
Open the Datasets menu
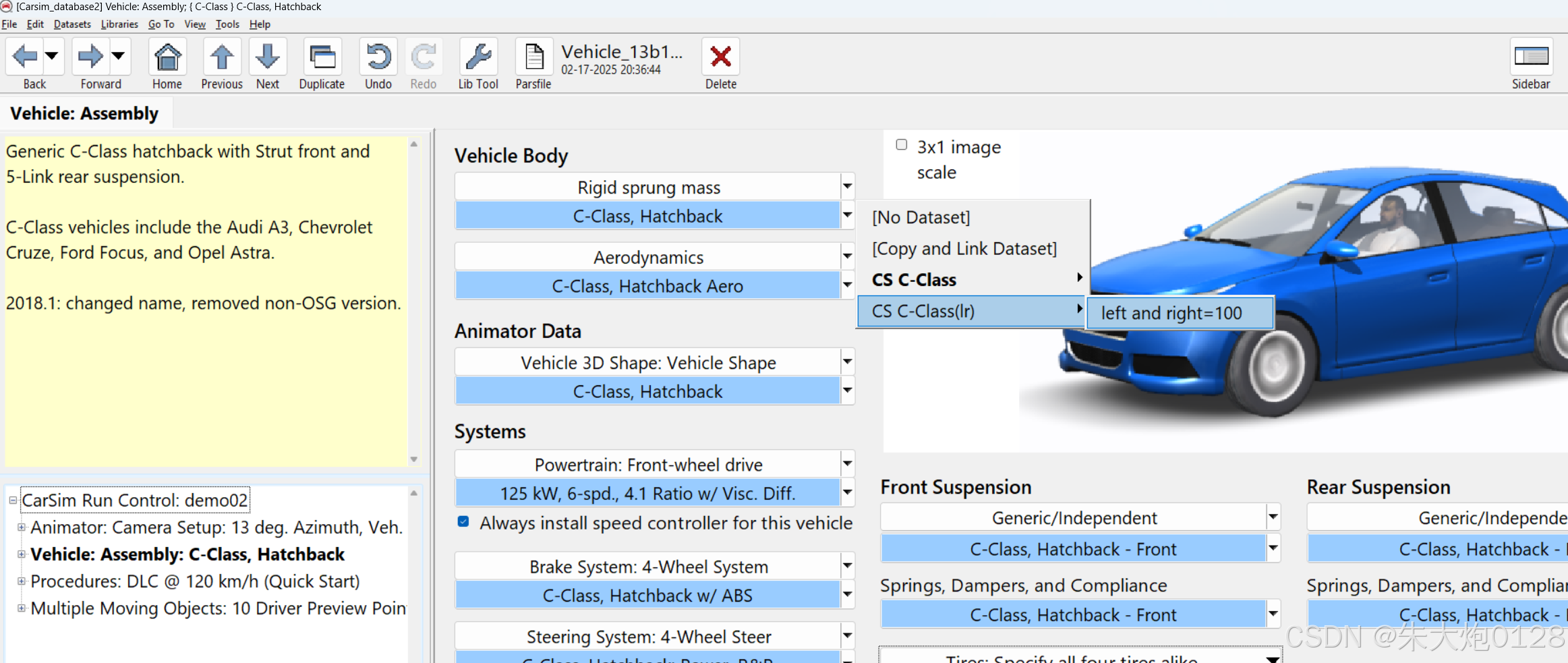point(71,24)
